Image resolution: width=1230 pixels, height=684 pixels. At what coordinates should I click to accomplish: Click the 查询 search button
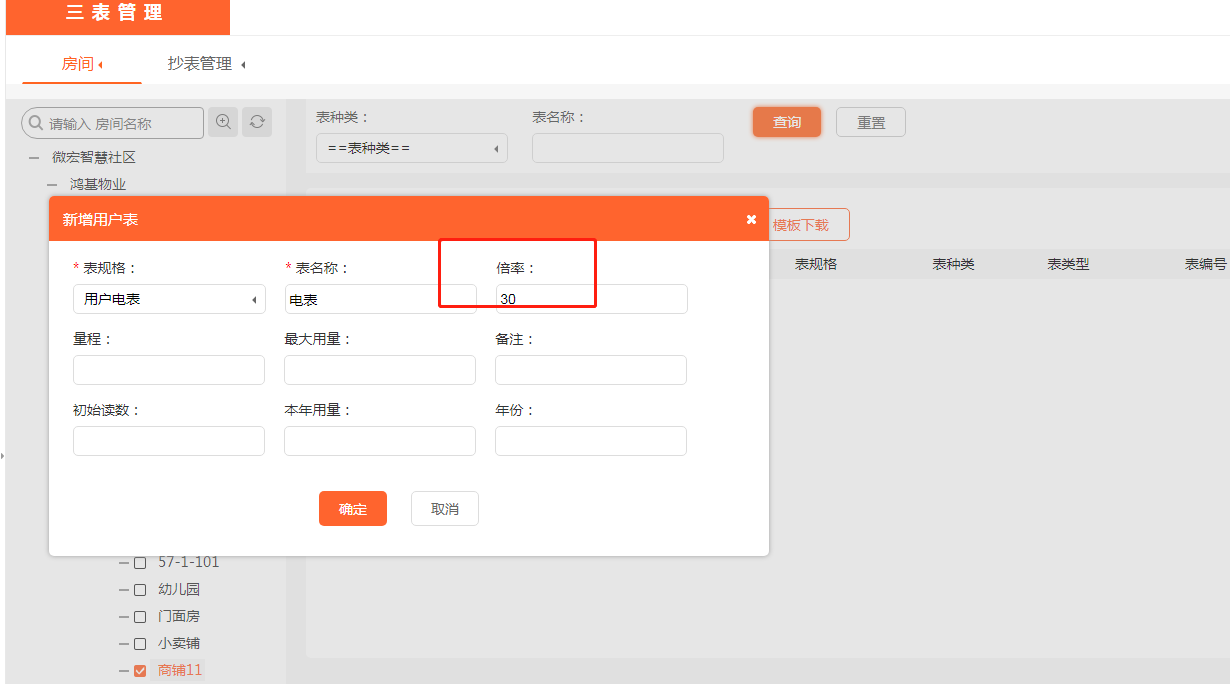pyautogui.click(x=786, y=122)
